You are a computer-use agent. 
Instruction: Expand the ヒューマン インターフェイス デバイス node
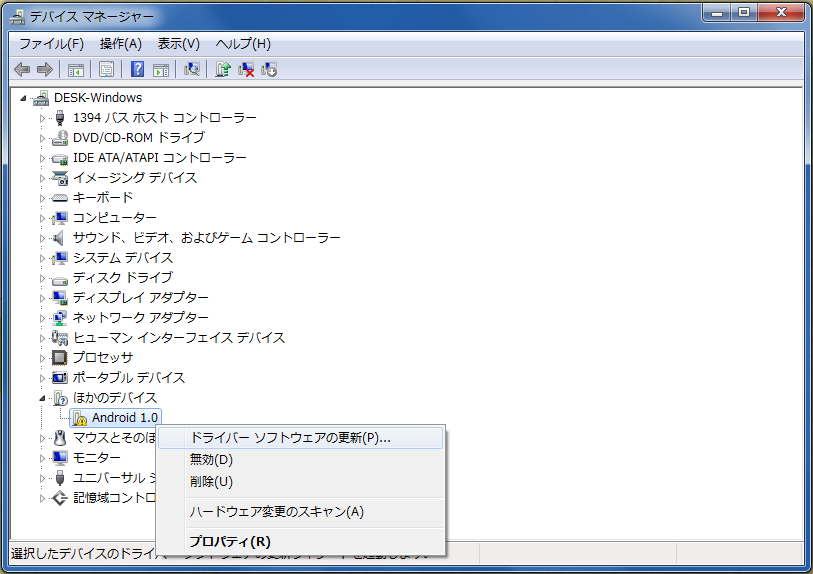tap(43, 338)
